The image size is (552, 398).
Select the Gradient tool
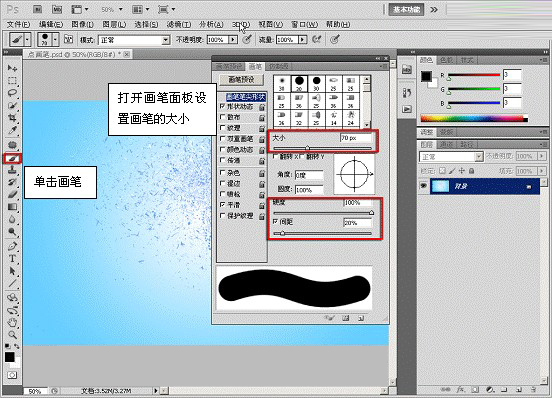12,207
